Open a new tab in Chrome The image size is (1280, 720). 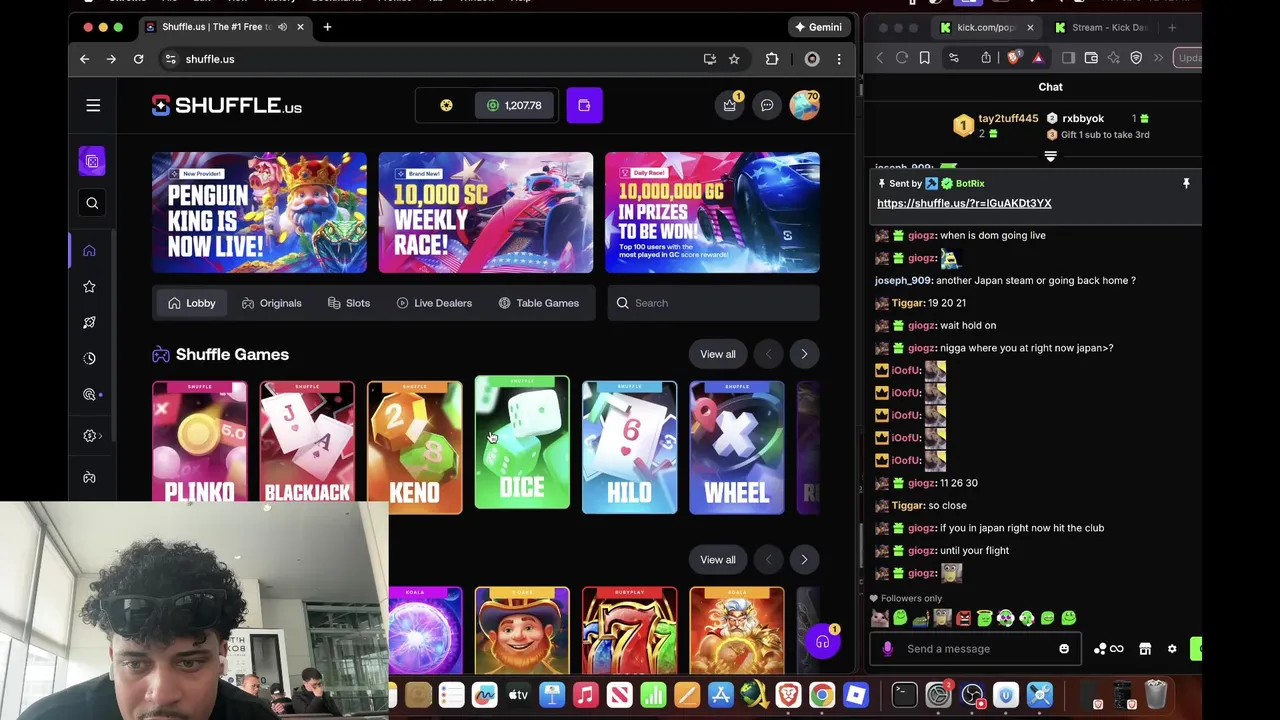[x=327, y=27]
